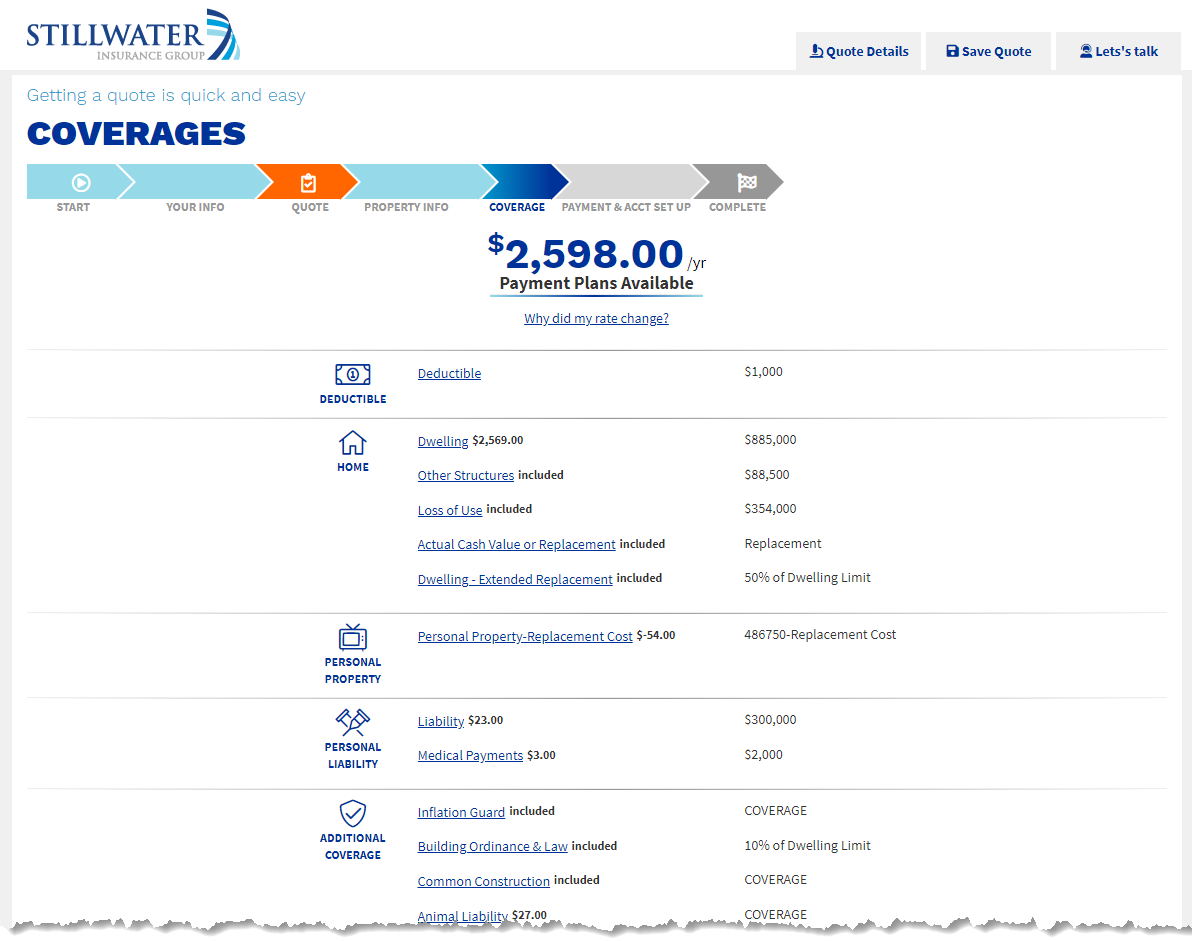Viewport: 1192px width, 941px height.
Task: Click the $300,000 liability limit value
Action: point(770,720)
